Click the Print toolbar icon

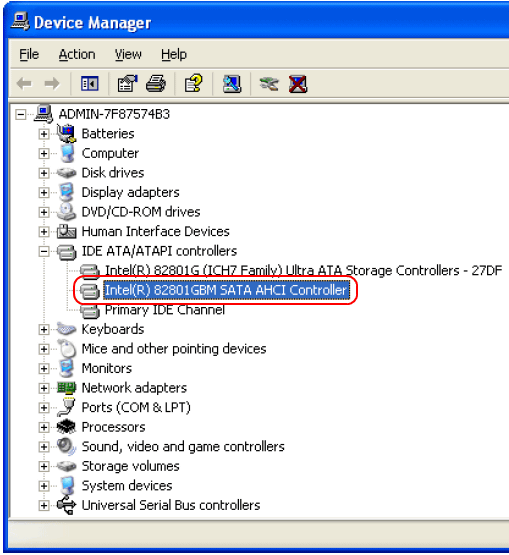(156, 84)
